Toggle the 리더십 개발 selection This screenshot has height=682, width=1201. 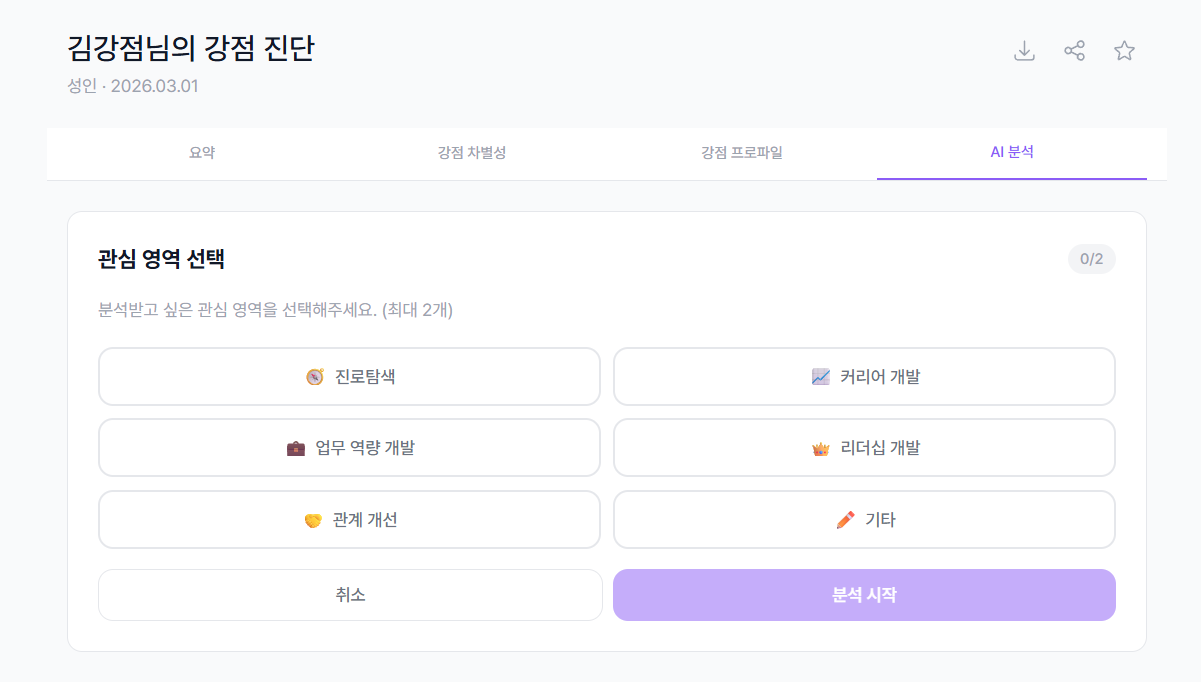point(864,447)
